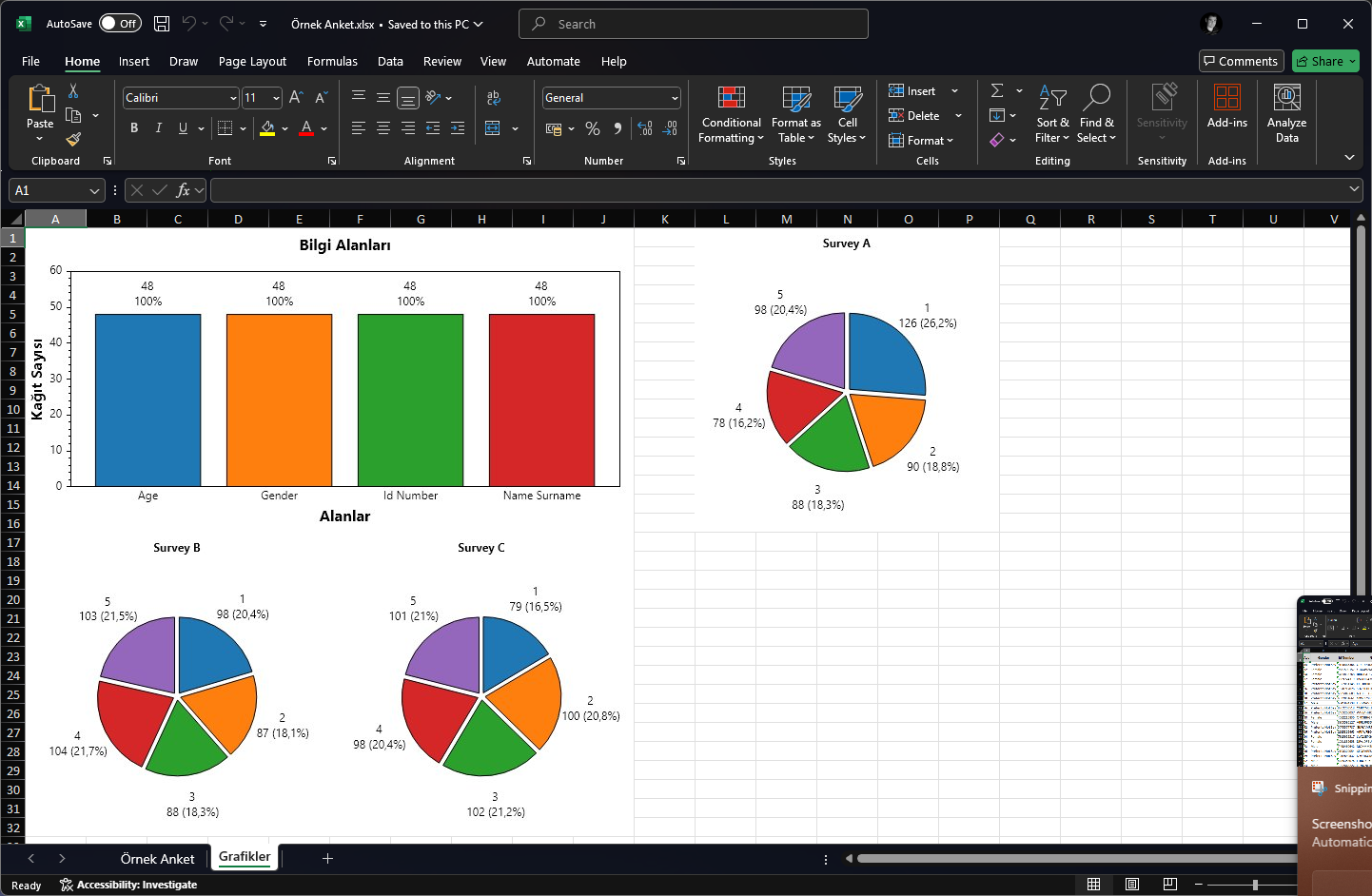Image resolution: width=1372 pixels, height=896 pixels.
Task: Open Conditional Formatting options
Action: tap(730, 114)
